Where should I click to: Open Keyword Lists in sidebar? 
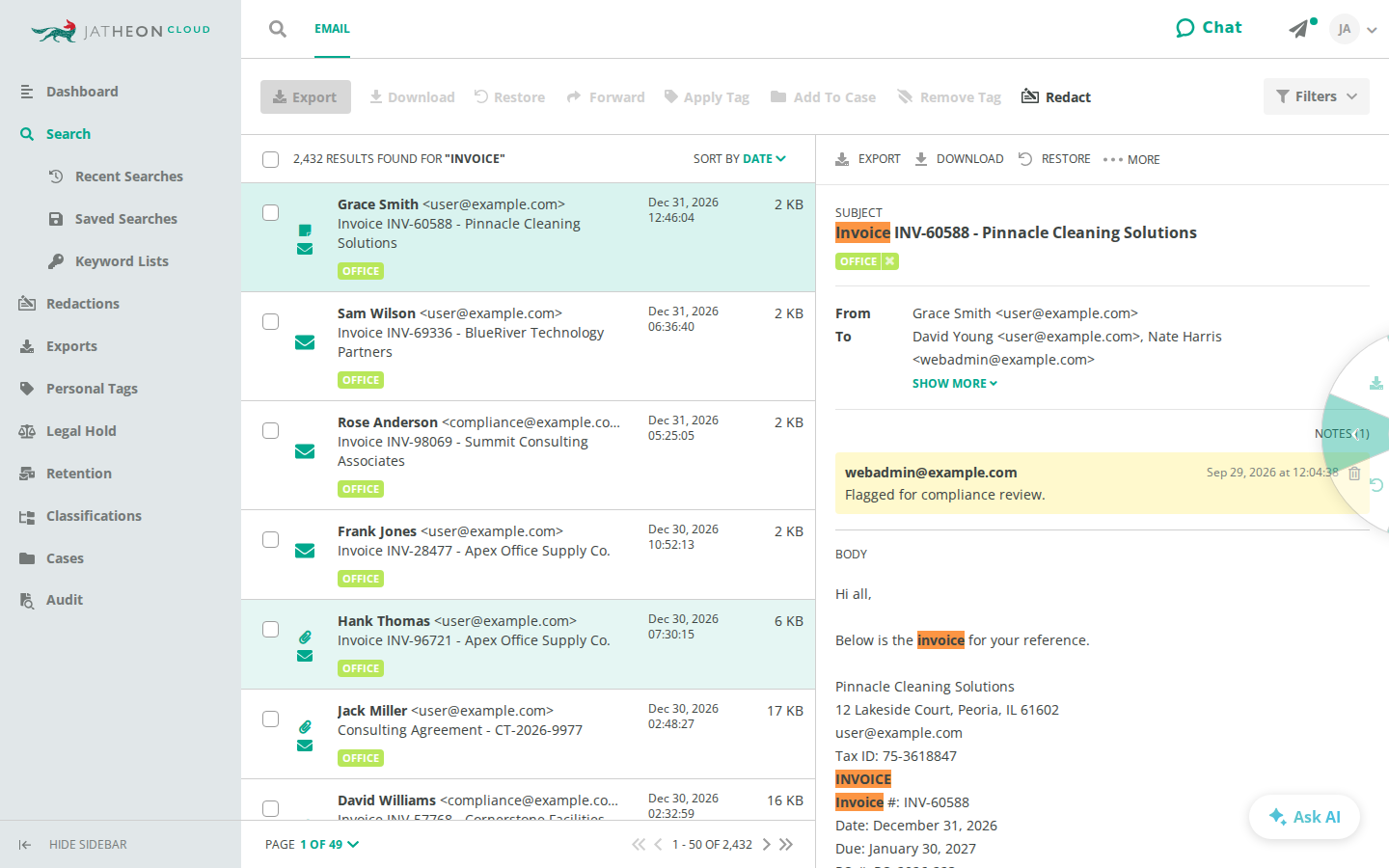[122, 261]
